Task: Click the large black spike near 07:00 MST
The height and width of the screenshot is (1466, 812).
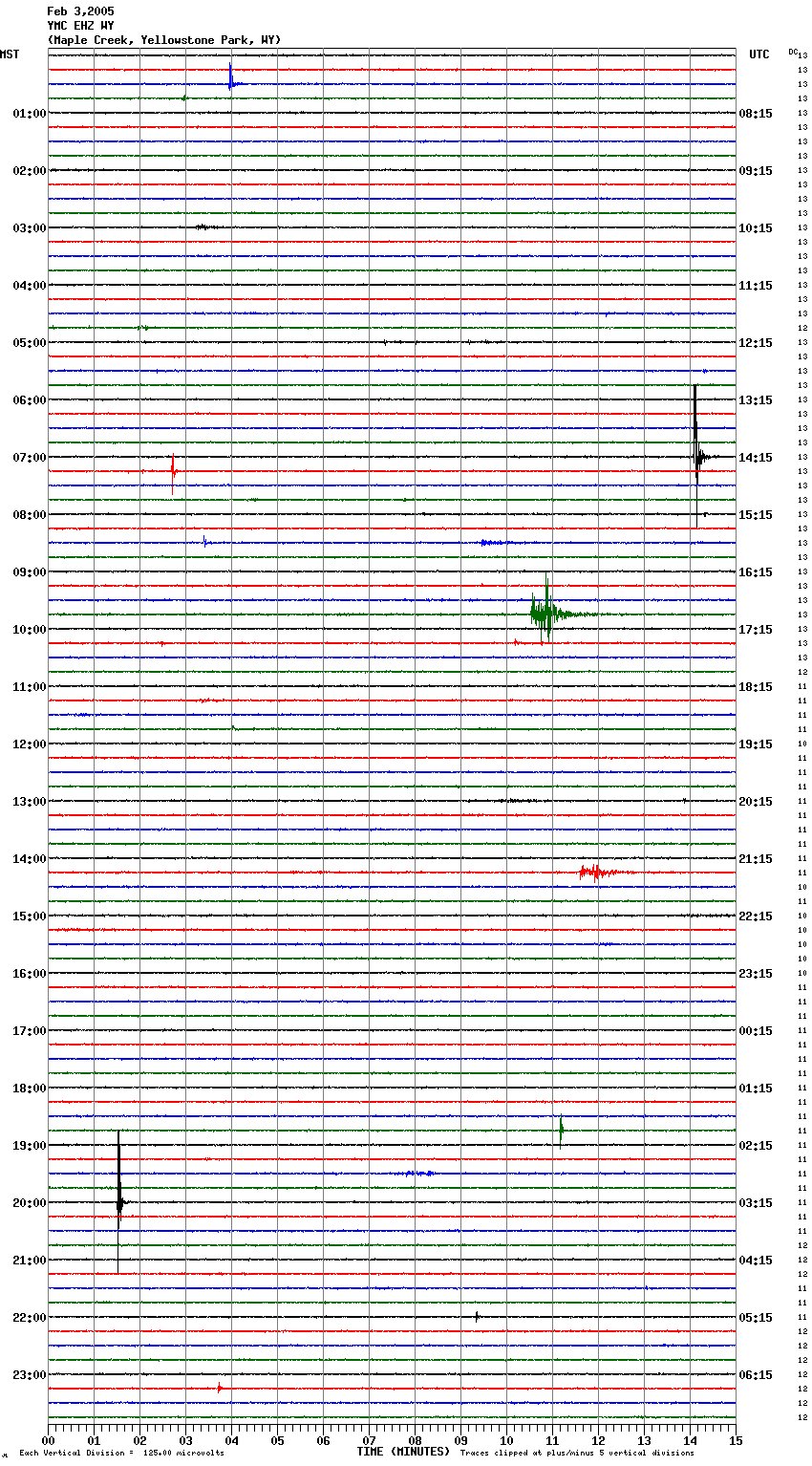Action: 696,455
